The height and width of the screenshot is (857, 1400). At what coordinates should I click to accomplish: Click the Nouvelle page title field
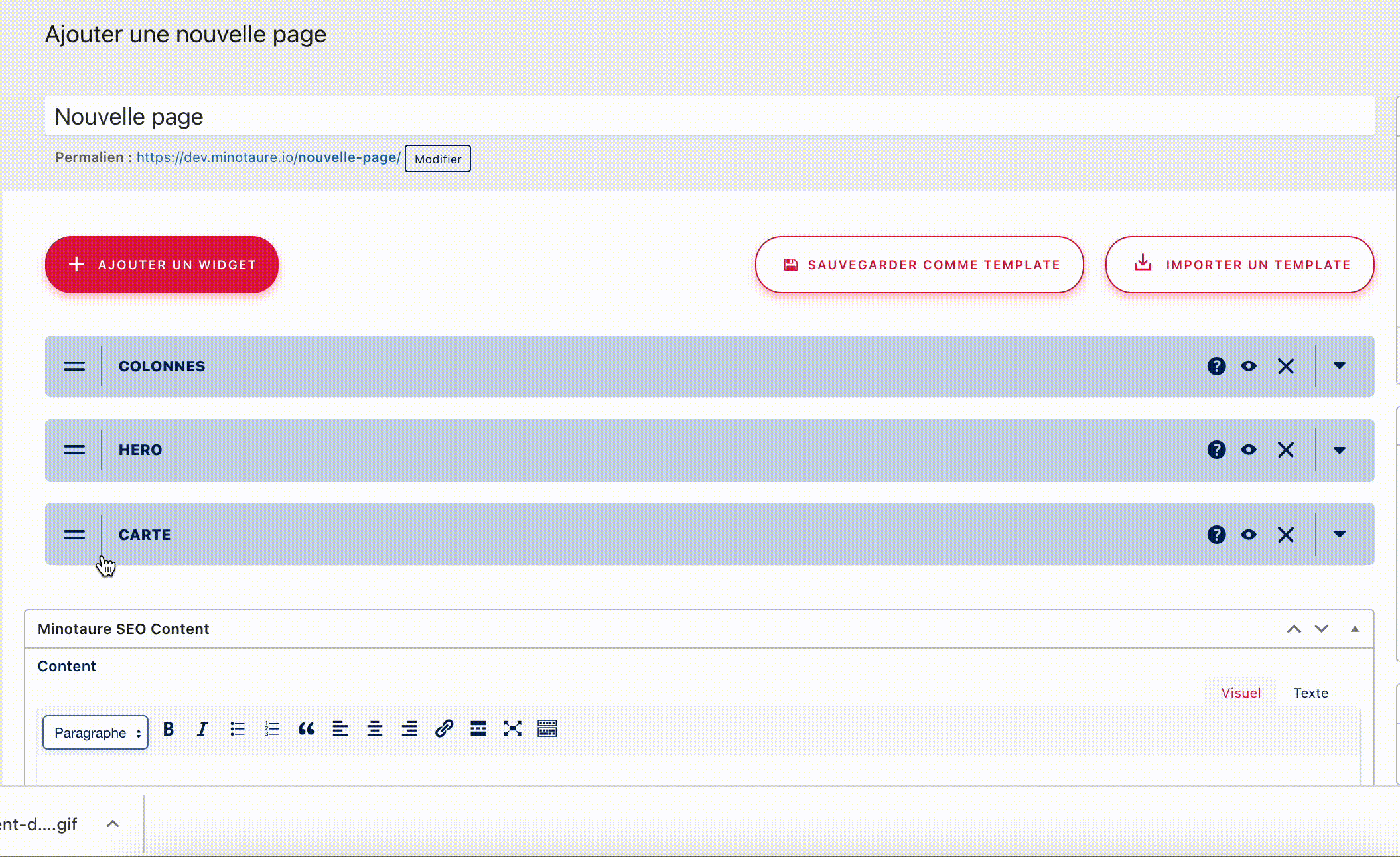click(709, 117)
